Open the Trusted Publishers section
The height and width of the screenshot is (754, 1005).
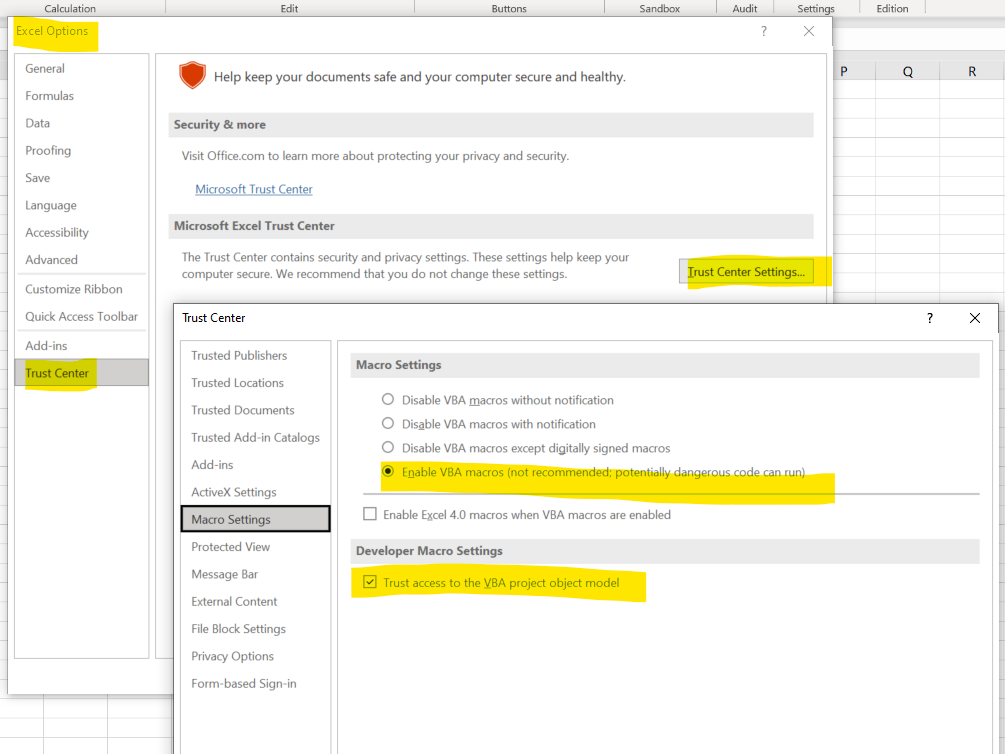239,356
